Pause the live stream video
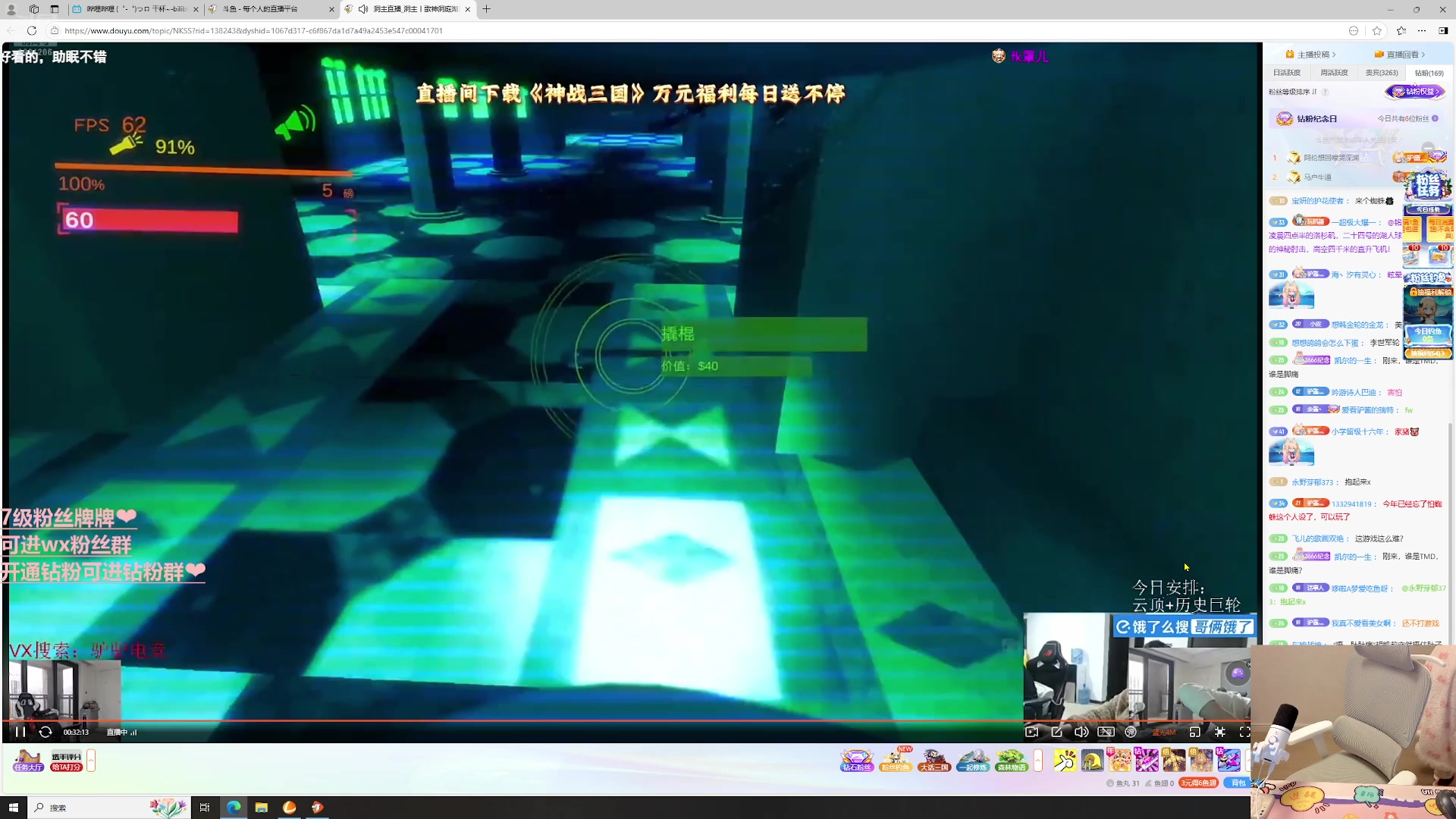This screenshot has height=819, width=1456. [20, 732]
